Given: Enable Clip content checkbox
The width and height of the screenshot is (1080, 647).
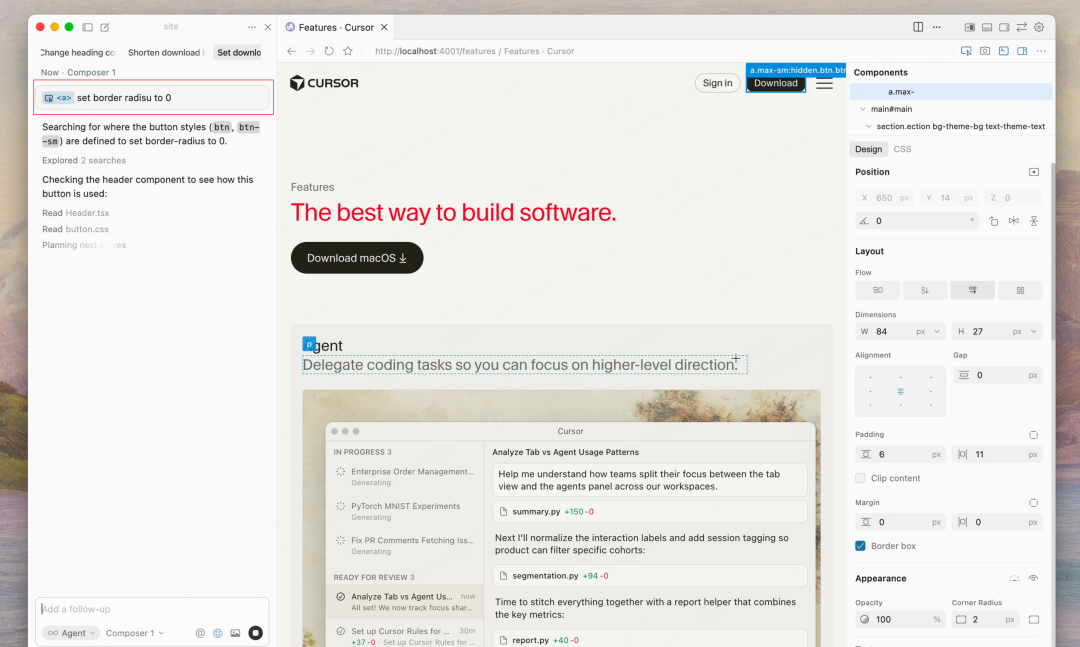Looking at the screenshot, I should (x=860, y=478).
